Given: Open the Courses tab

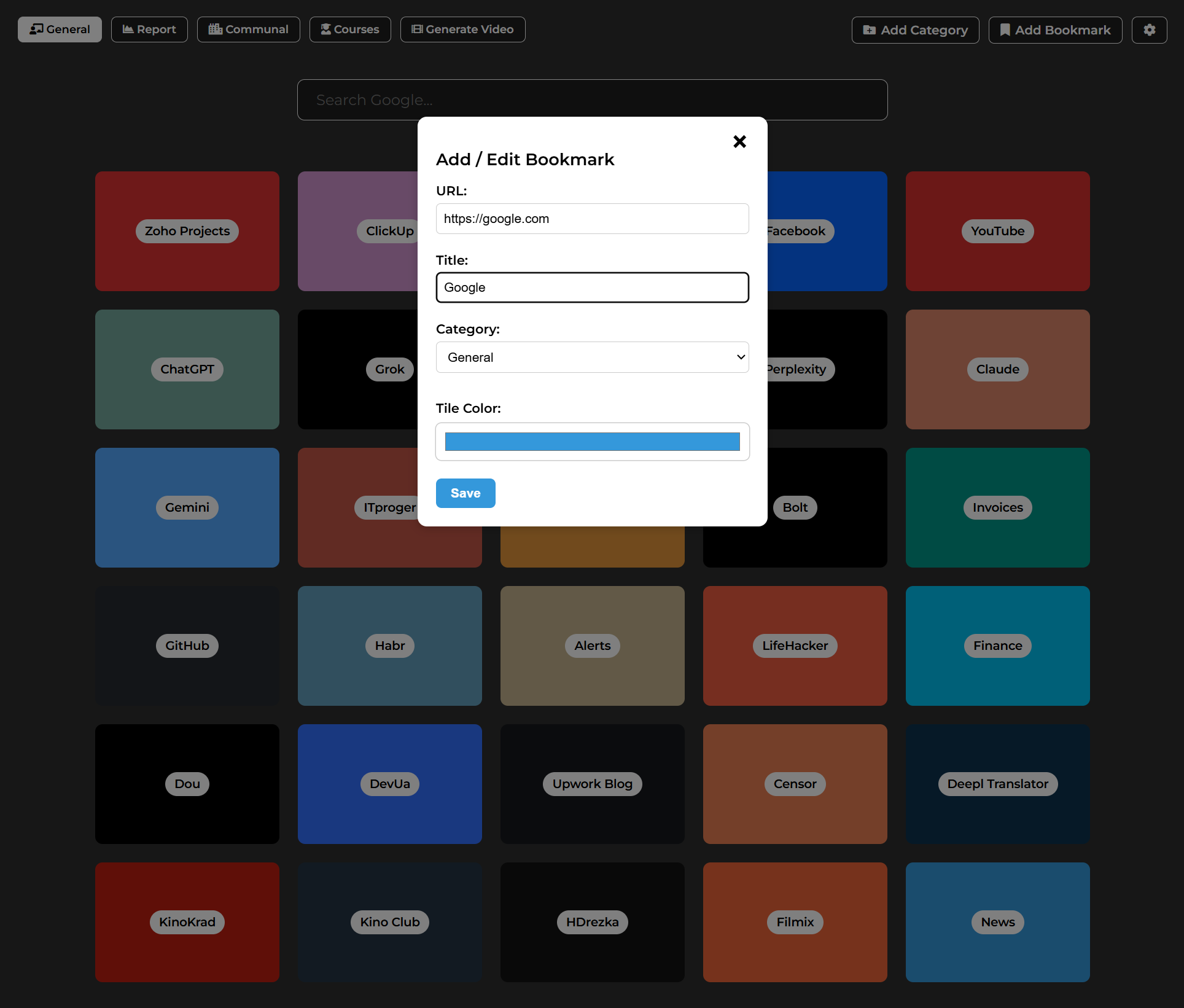Looking at the screenshot, I should point(350,29).
